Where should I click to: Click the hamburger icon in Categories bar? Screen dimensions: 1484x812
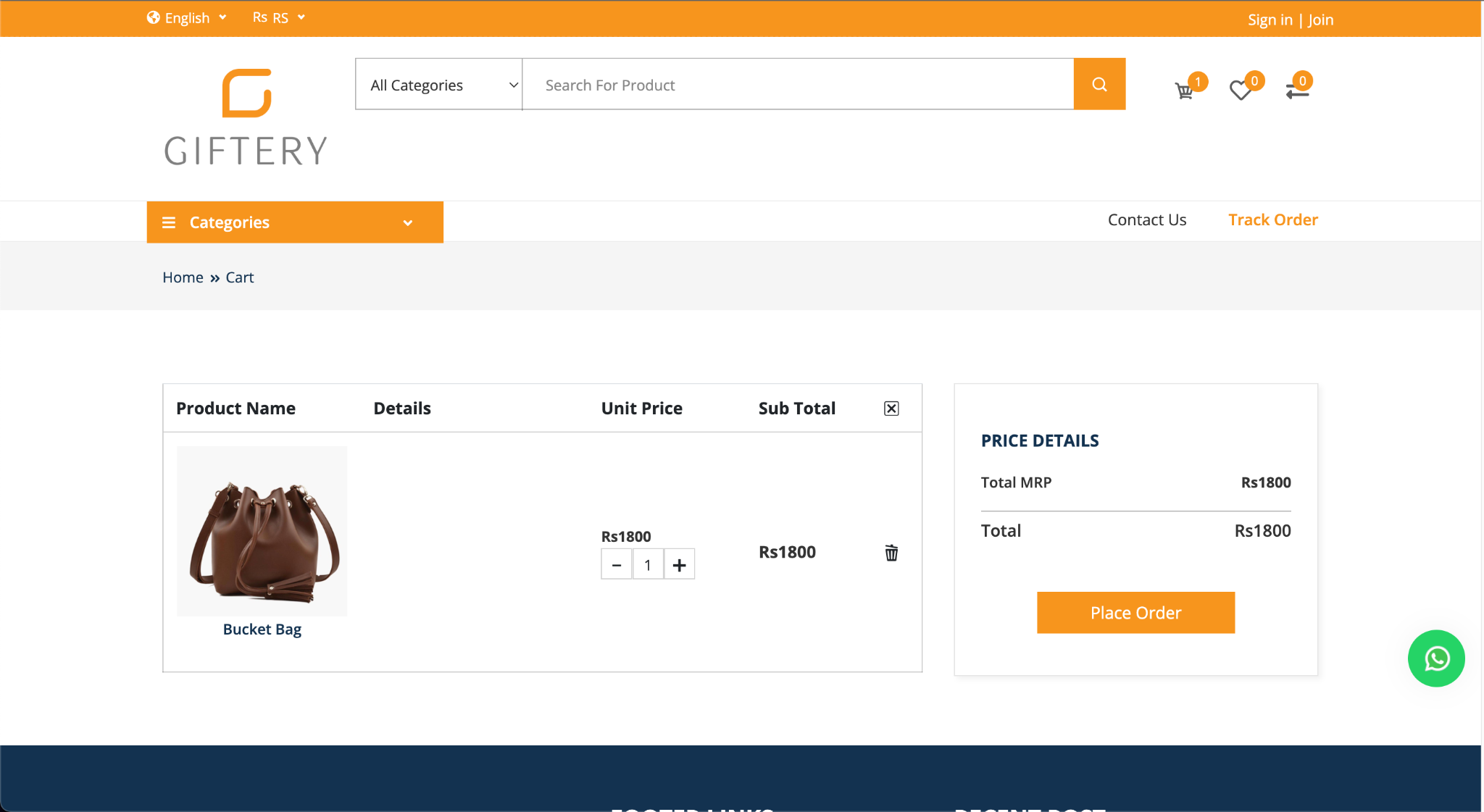pos(169,222)
